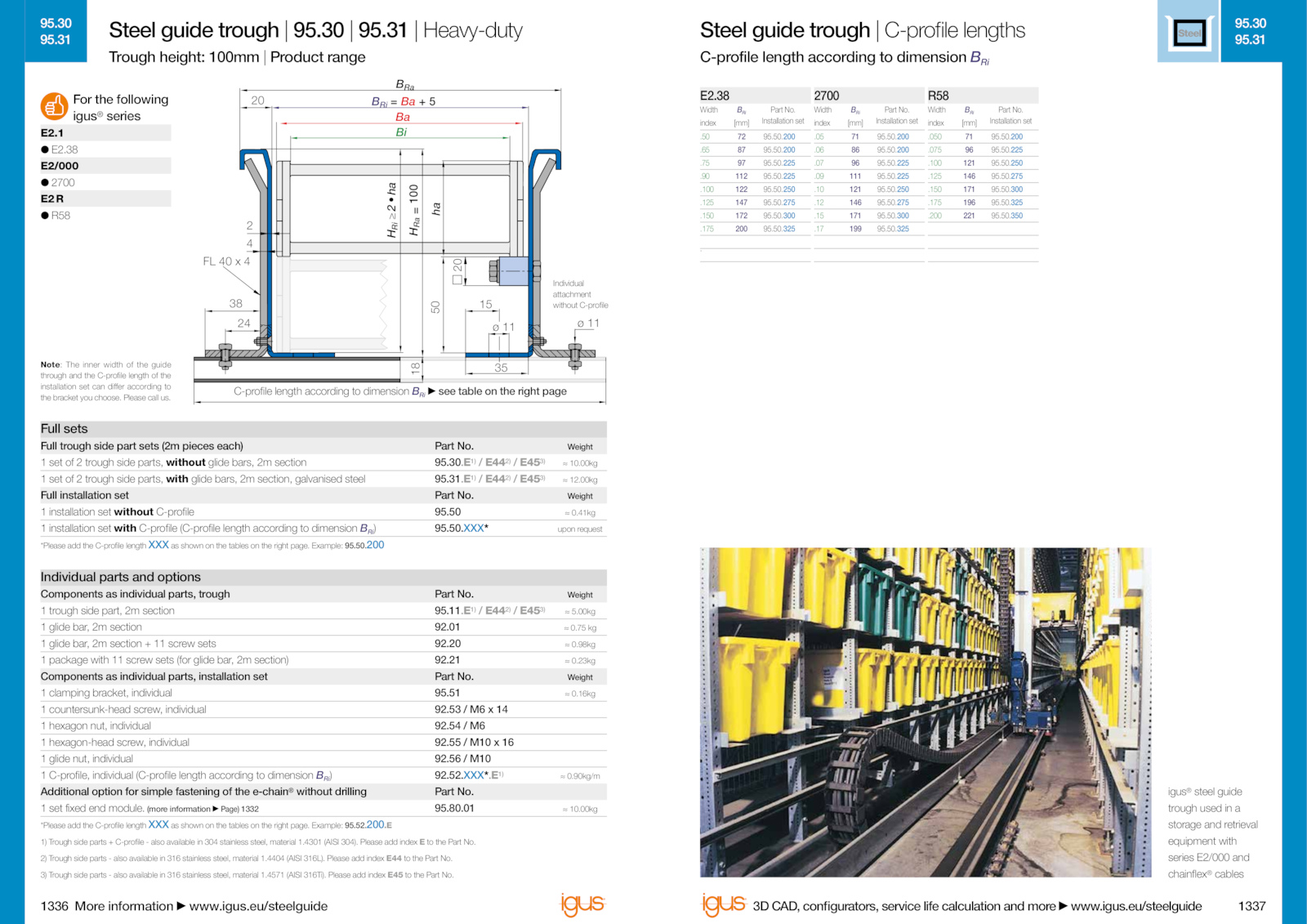Click '92.52.XXX*.E' C-profile part number

(x=469, y=775)
